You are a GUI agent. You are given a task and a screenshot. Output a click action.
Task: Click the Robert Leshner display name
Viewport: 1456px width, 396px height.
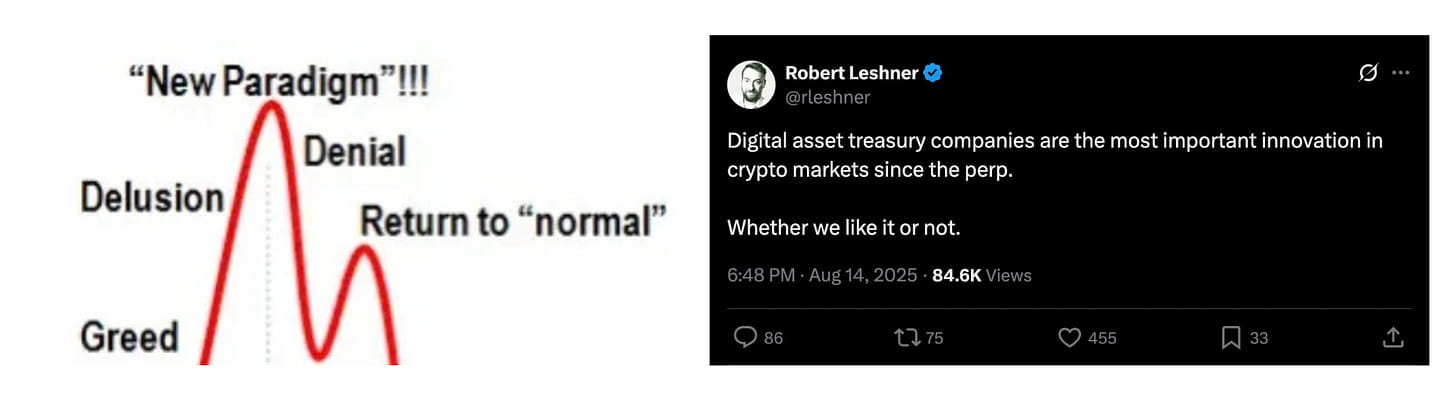852,73
